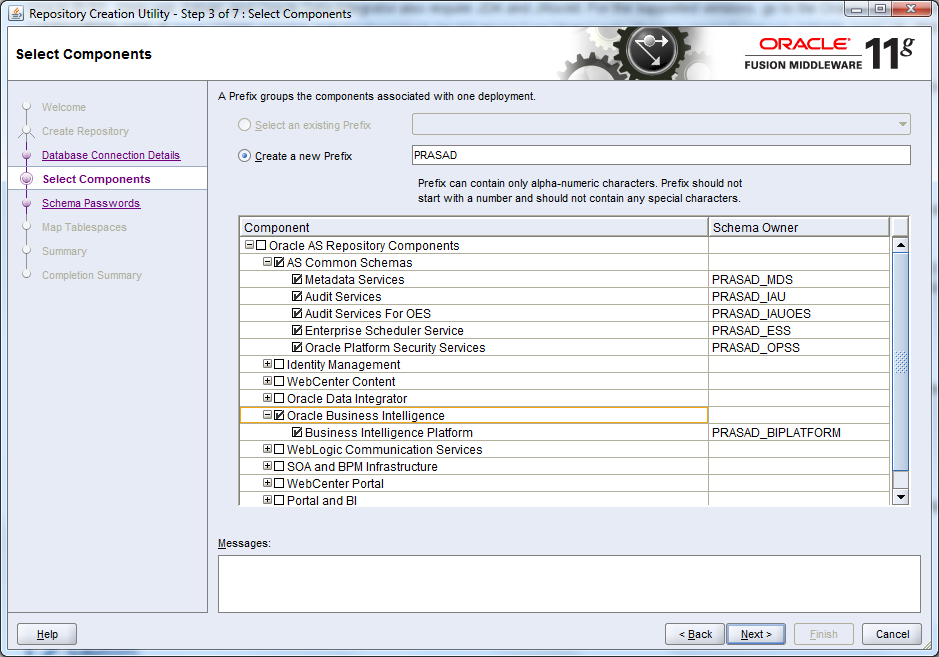Viewport: 939px width, 657px height.
Task: Go back with the '< Back' button
Action: pos(695,634)
